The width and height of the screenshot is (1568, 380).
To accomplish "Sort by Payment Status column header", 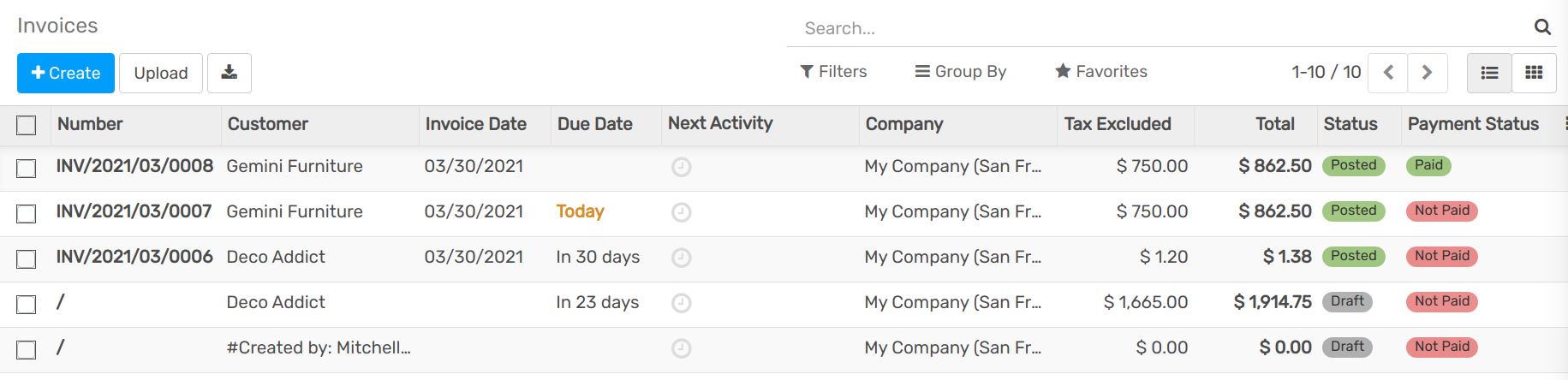I will pos(1473,124).
